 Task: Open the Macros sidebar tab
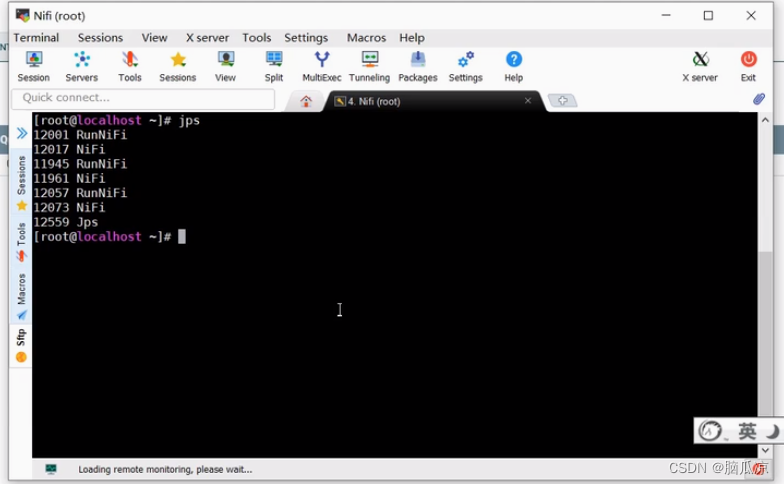click(x=22, y=296)
